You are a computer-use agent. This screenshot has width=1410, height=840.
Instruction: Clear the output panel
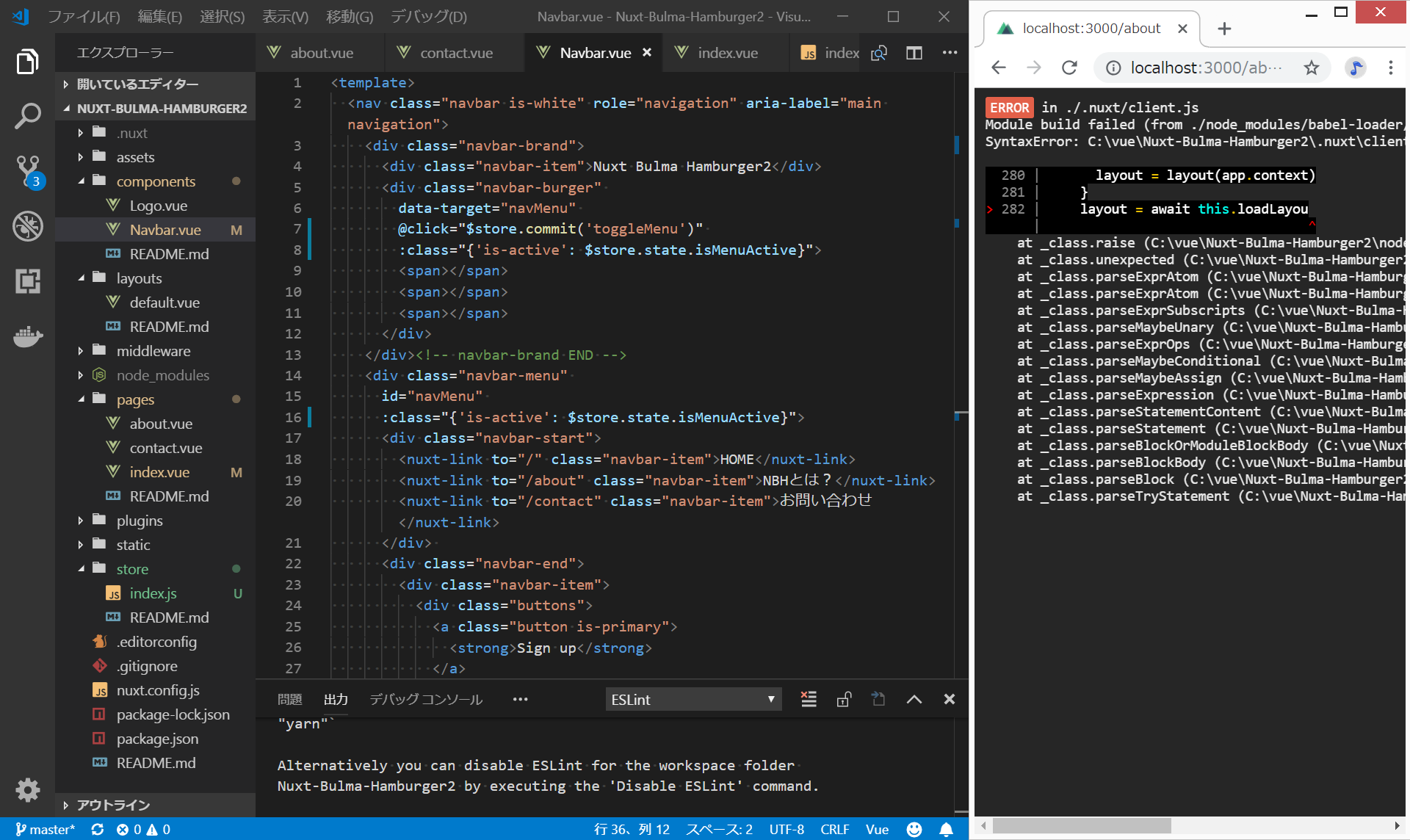pyautogui.click(x=809, y=699)
